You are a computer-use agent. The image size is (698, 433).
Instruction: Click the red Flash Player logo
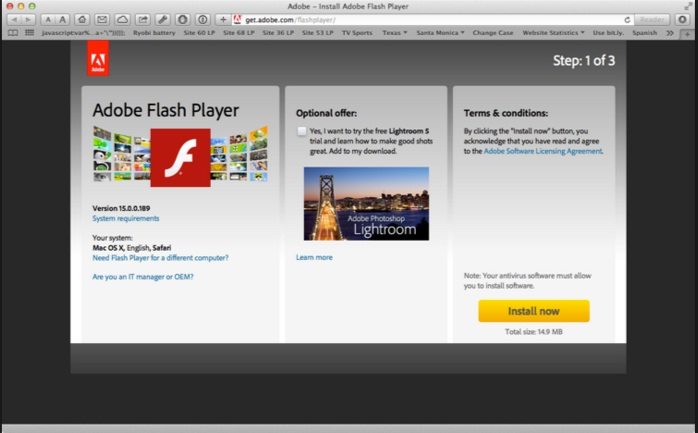[180, 158]
